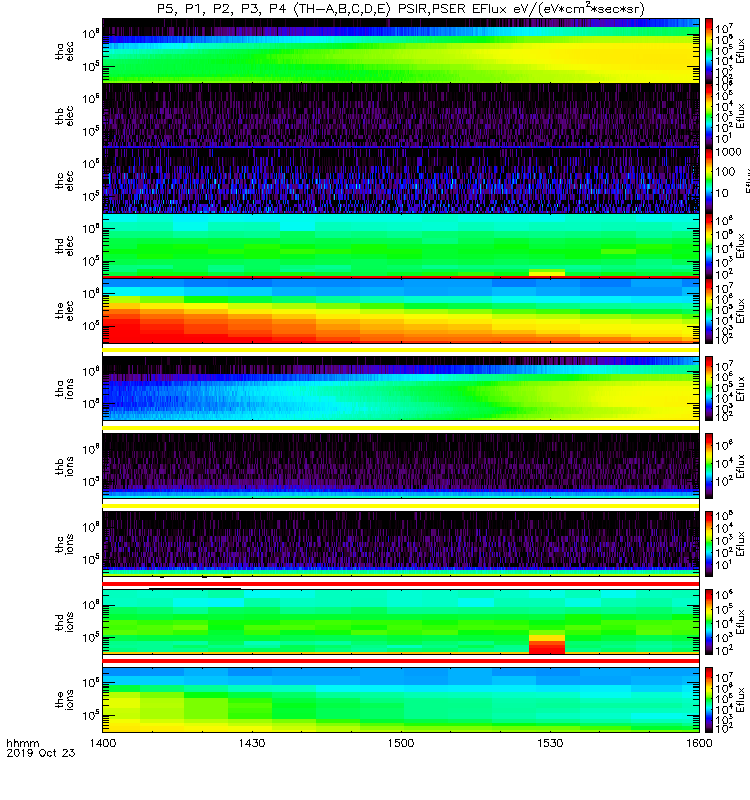Click the '1000' value on thc elec color scale
Image resolution: width=750 pixels, height=800 pixels.
coord(728,152)
